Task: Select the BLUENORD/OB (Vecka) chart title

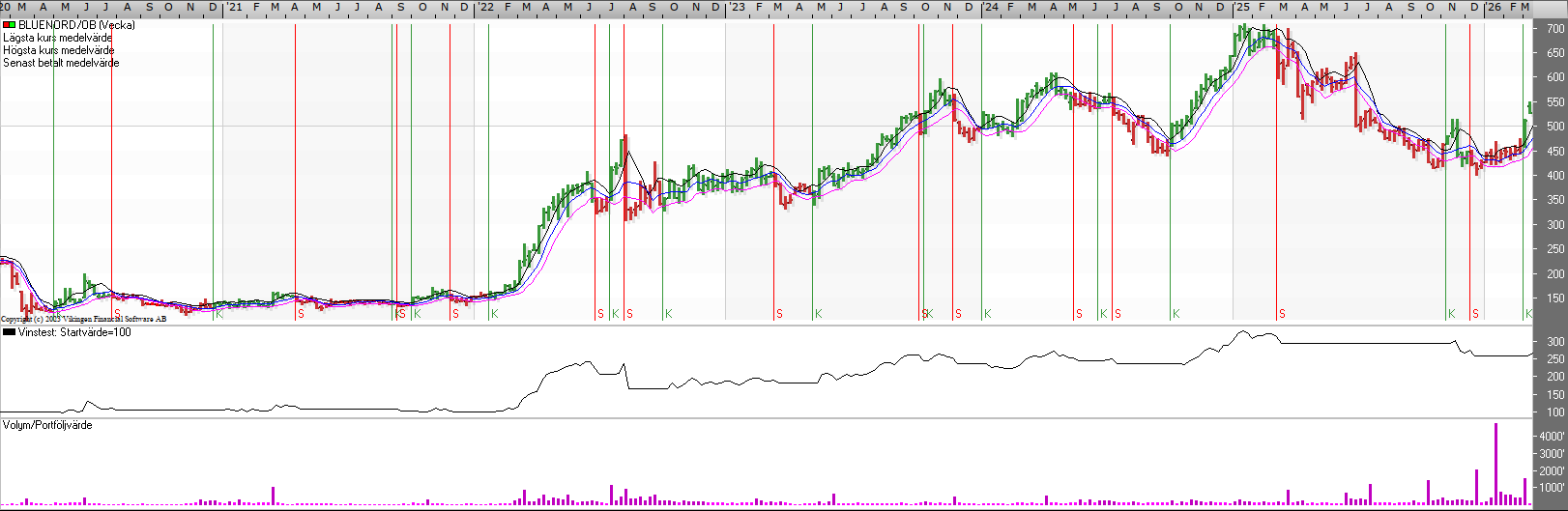Action: [76, 25]
